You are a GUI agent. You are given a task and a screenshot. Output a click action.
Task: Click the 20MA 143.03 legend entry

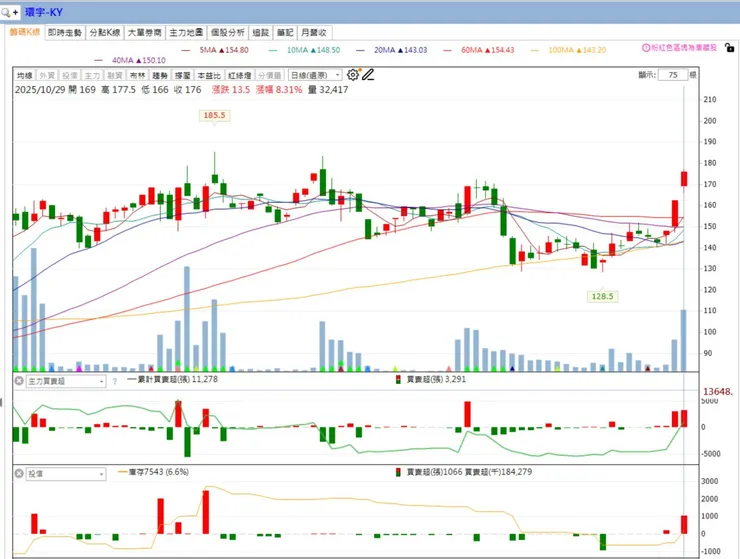pyautogui.click(x=392, y=50)
